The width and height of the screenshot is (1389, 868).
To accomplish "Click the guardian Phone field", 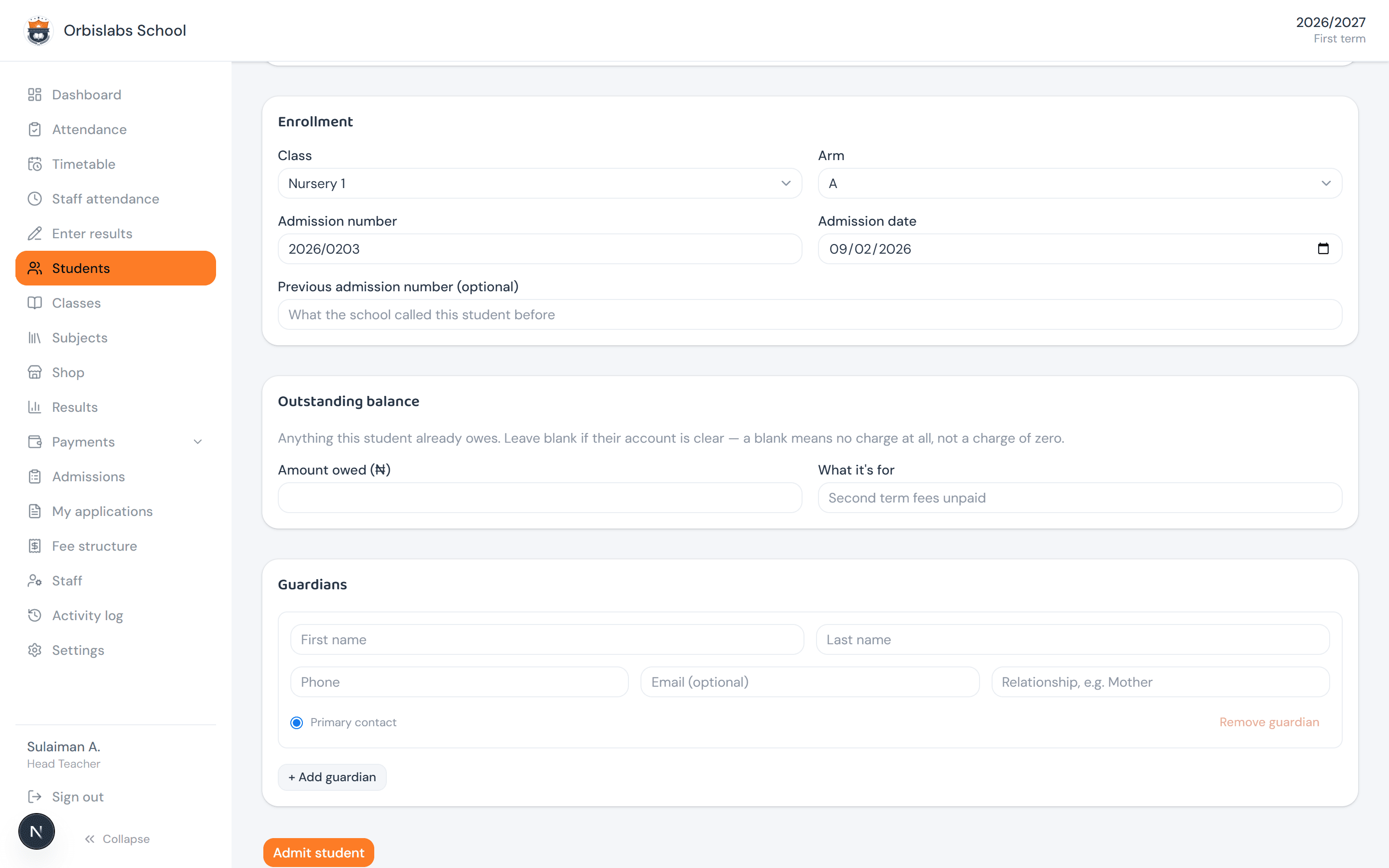I will (x=459, y=682).
